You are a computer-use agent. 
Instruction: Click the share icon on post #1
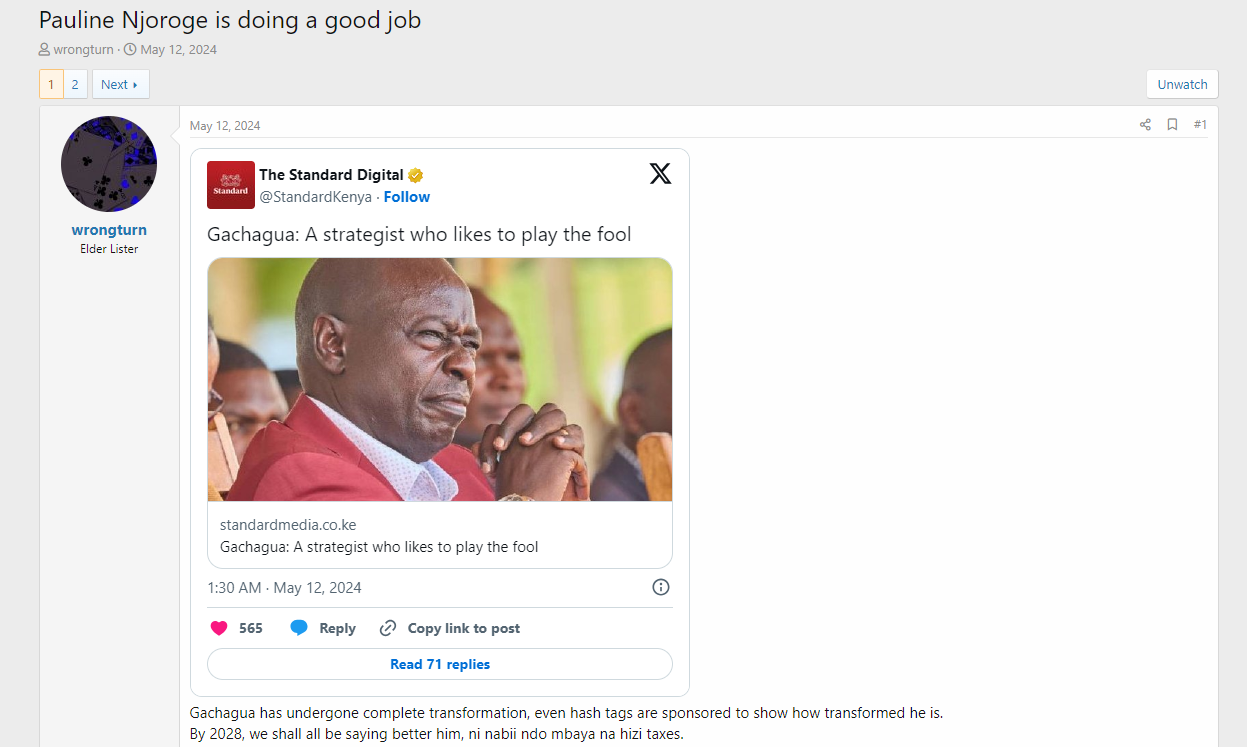pyautogui.click(x=1145, y=125)
